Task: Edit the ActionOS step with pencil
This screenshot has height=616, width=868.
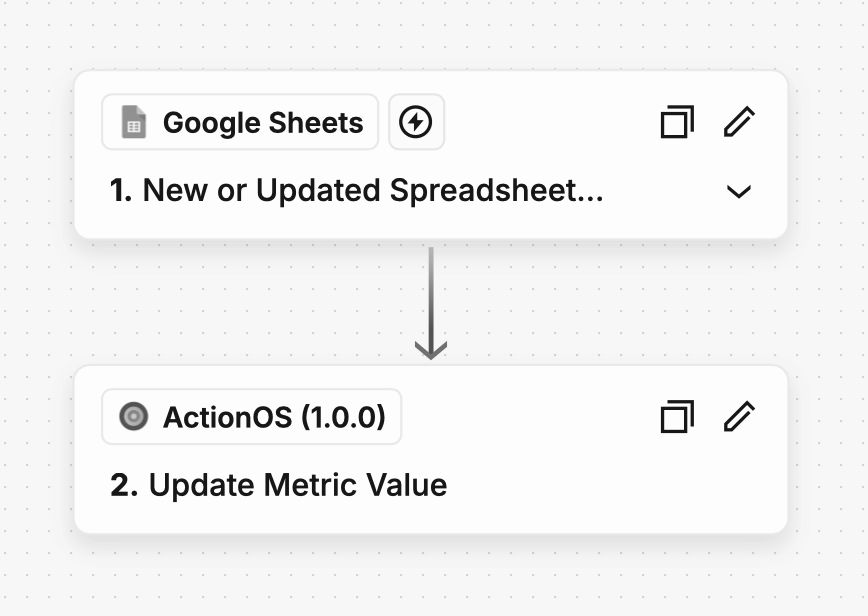Action: click(x=738, y=416)
